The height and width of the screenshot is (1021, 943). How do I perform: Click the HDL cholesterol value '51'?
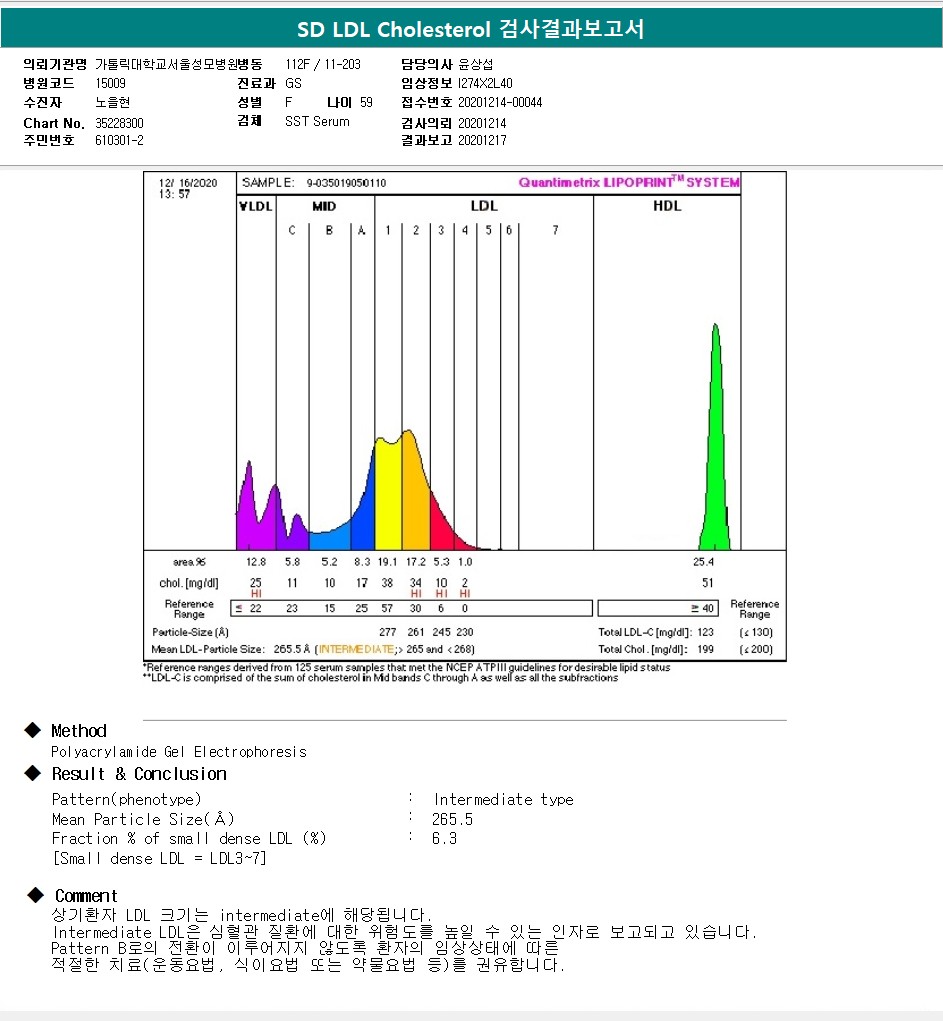pyautogui.click(x=708, y=583)
